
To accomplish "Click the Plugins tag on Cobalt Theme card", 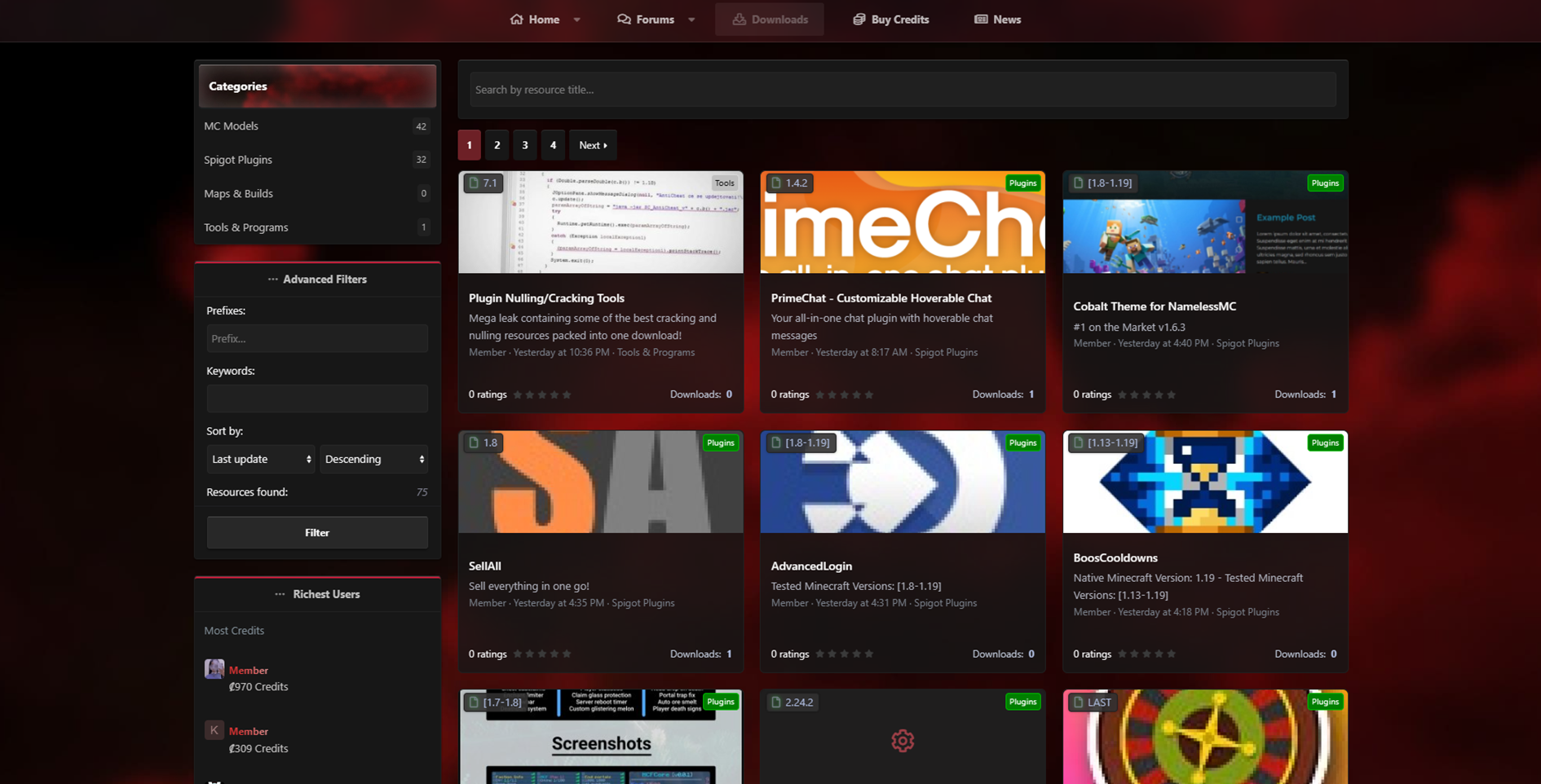I will pos(1325,183).
